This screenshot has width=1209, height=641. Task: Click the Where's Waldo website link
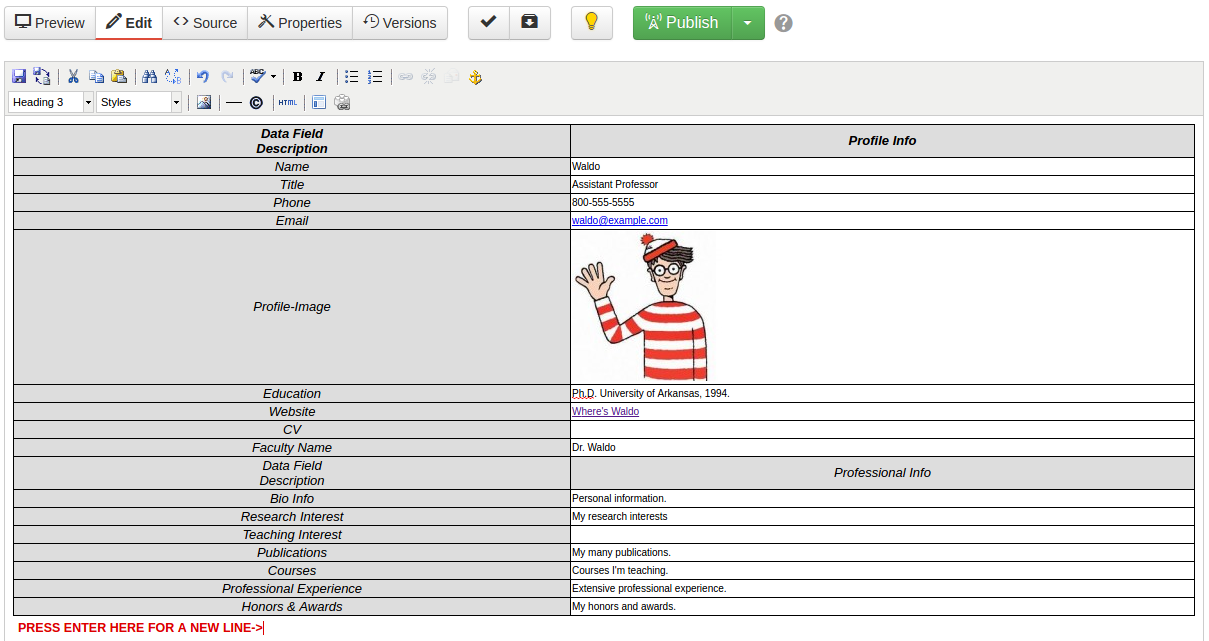[605, 411]
